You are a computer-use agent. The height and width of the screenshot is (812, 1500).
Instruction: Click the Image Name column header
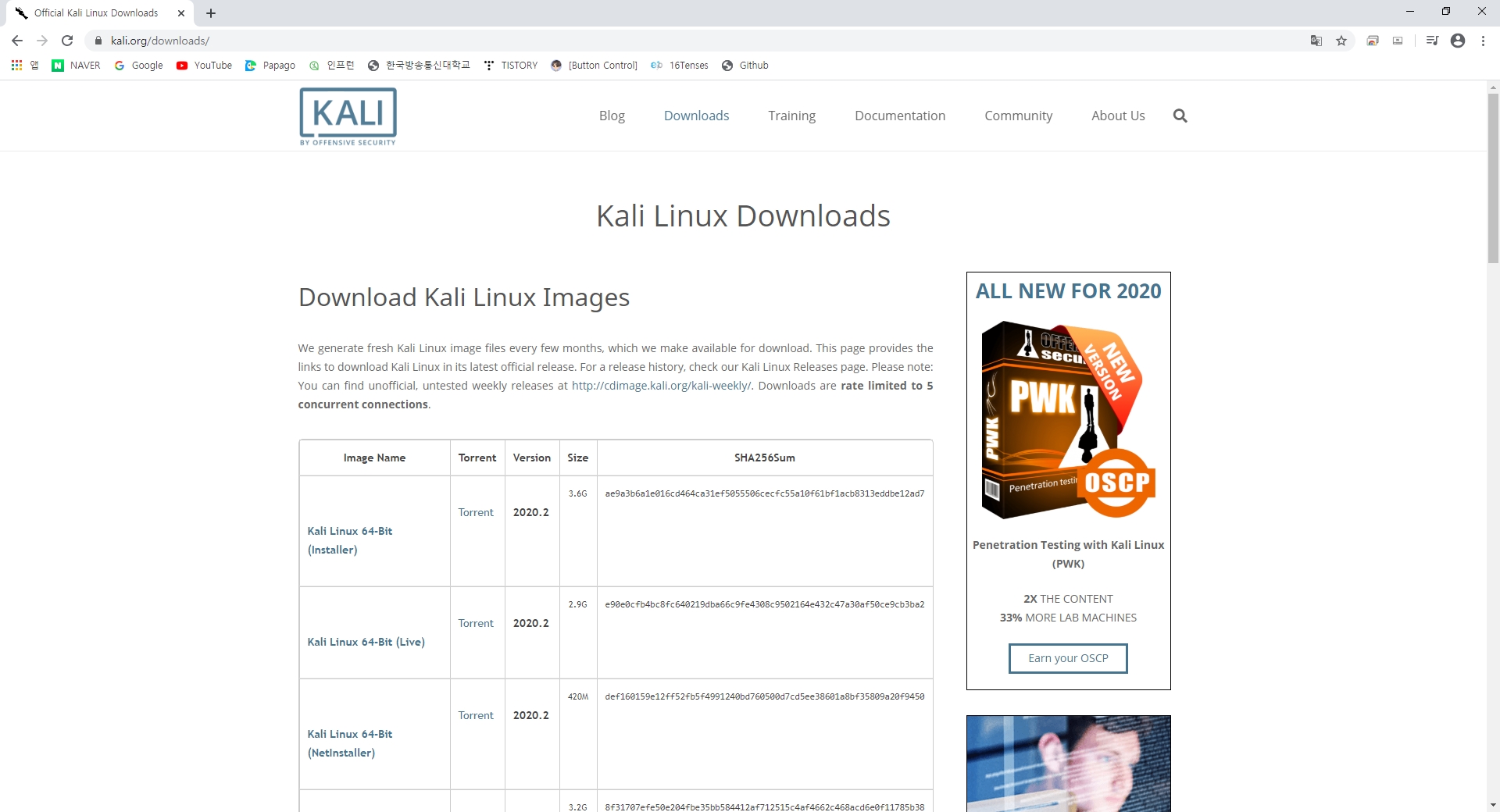[374, 458]
